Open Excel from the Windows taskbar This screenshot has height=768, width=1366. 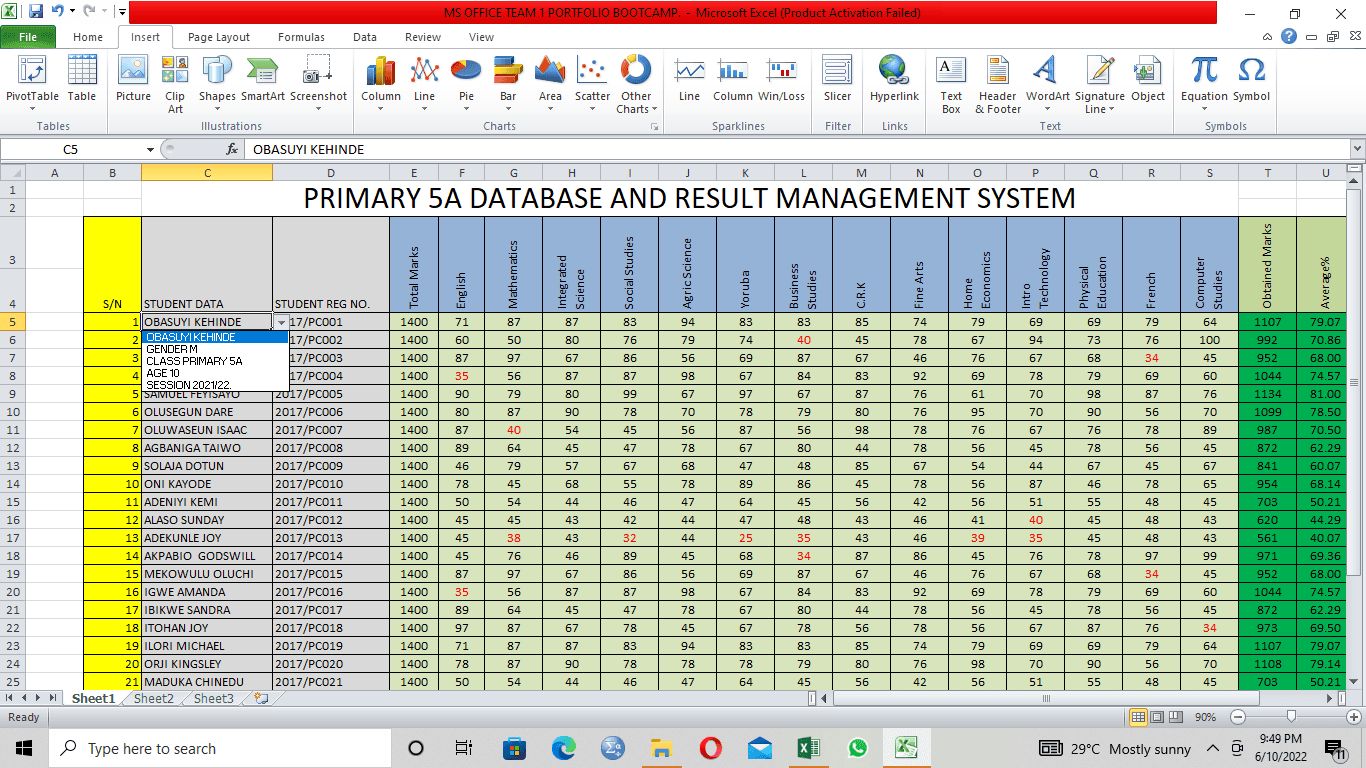pos(808,748)
